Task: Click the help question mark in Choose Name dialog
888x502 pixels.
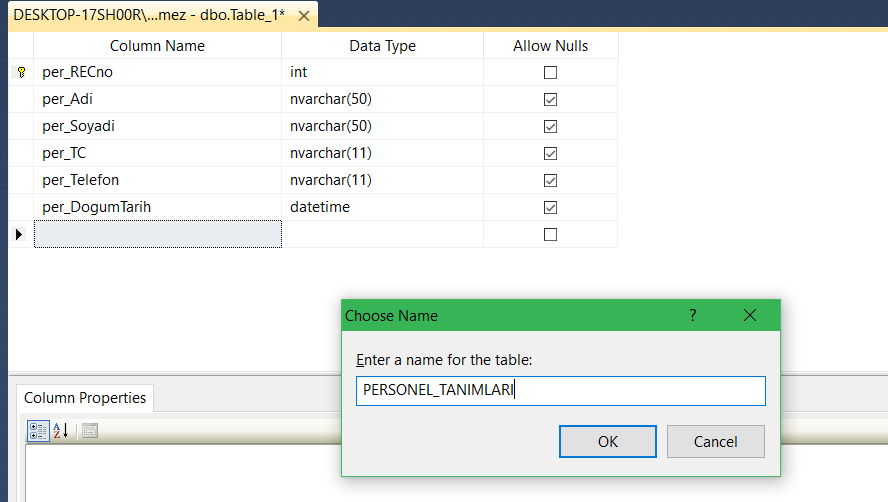Action: [692, 316]
